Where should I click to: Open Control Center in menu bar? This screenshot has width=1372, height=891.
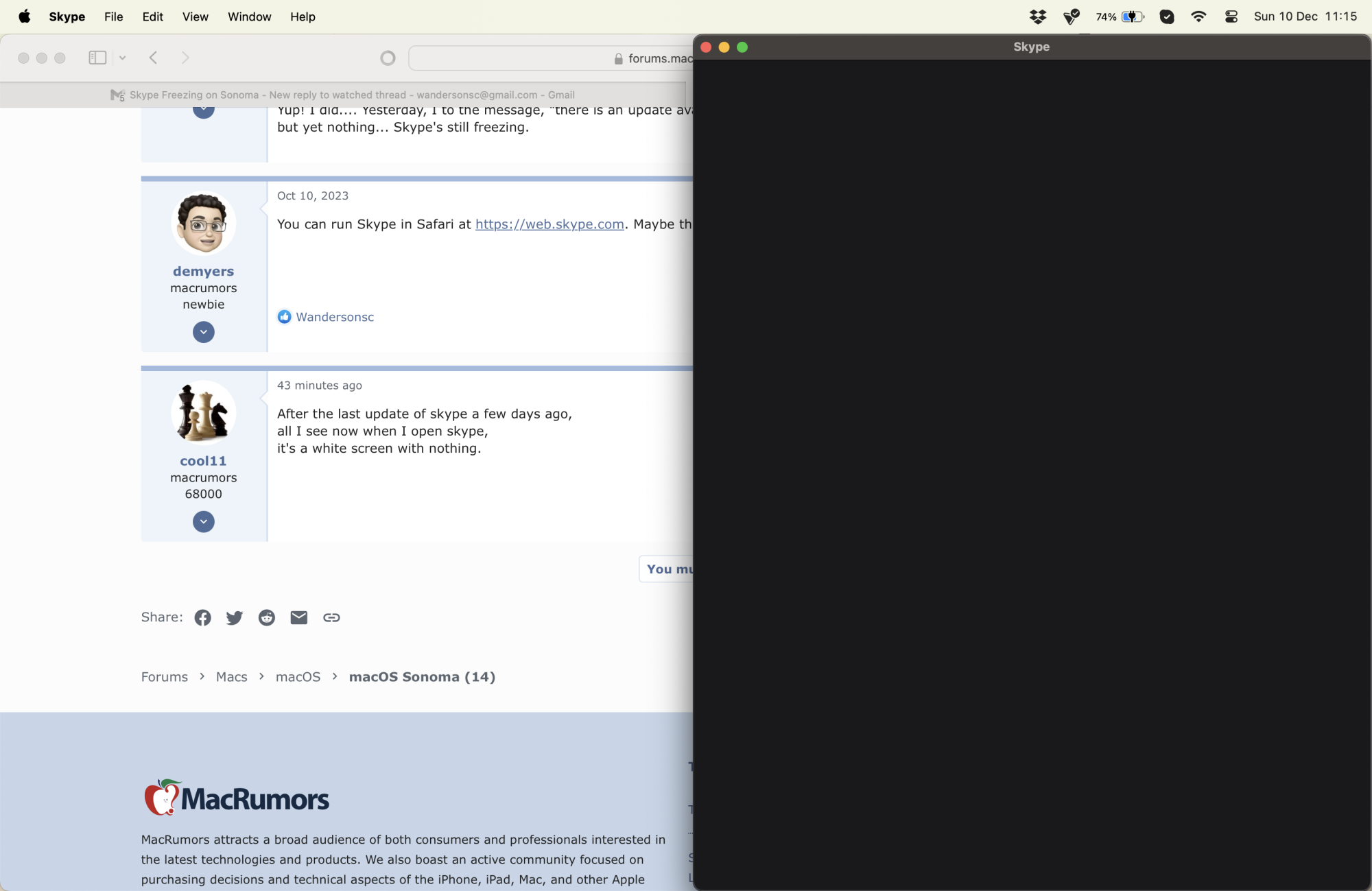pyautogui.click(x=1231, y=16)
